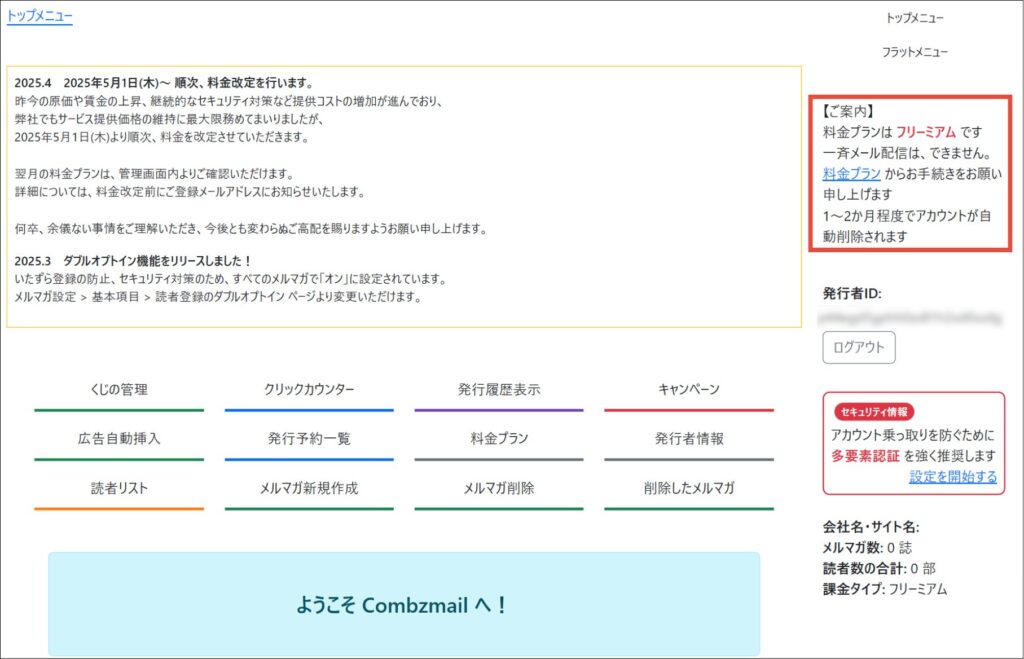The width and height of the screenshot is (1024, 659).
Task: Open くじの管理 menu
Action: tap(119, 390)
